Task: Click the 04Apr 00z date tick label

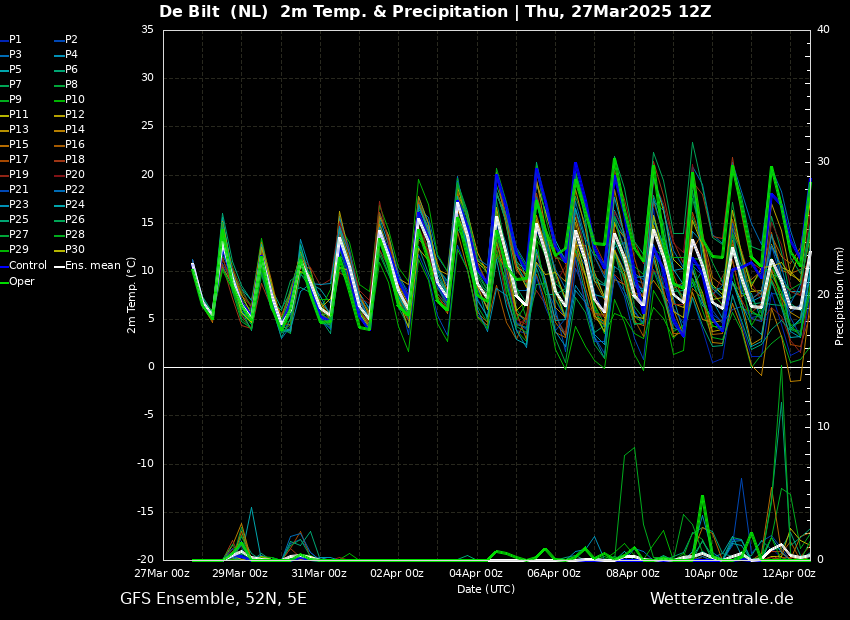Action: [x=476, y=573]
